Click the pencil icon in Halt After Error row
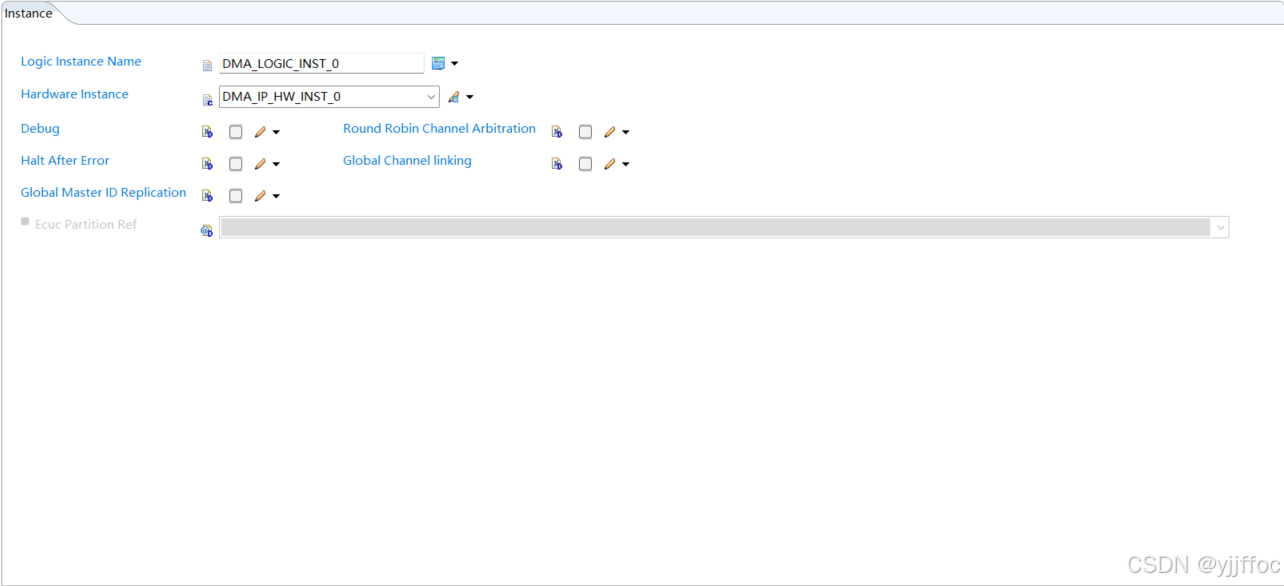 pyautogui.click(x=260, y=164)
